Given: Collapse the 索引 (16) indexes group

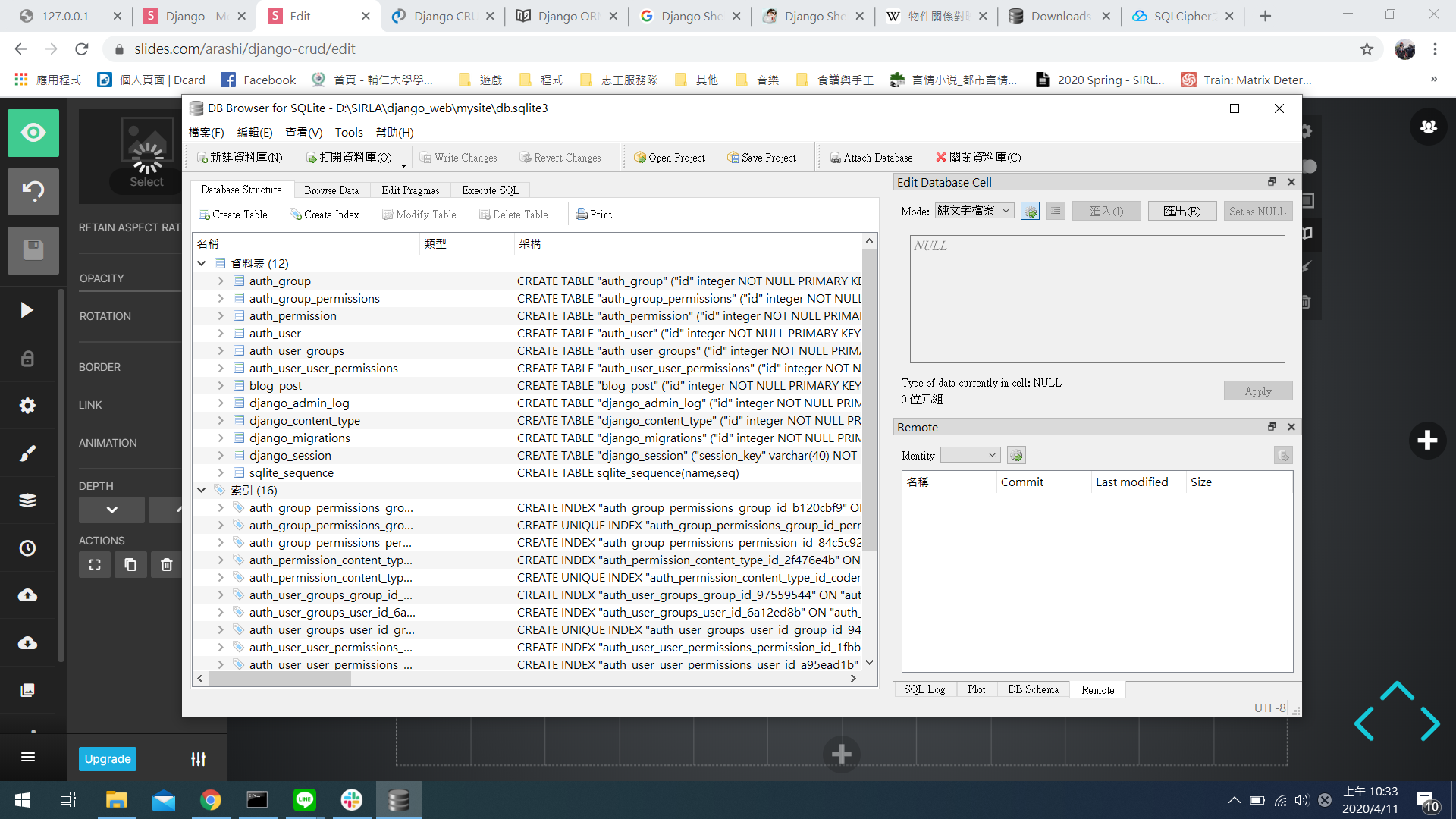Looking at the screenshot, I should pyautogui.click(x=202, y=490).
